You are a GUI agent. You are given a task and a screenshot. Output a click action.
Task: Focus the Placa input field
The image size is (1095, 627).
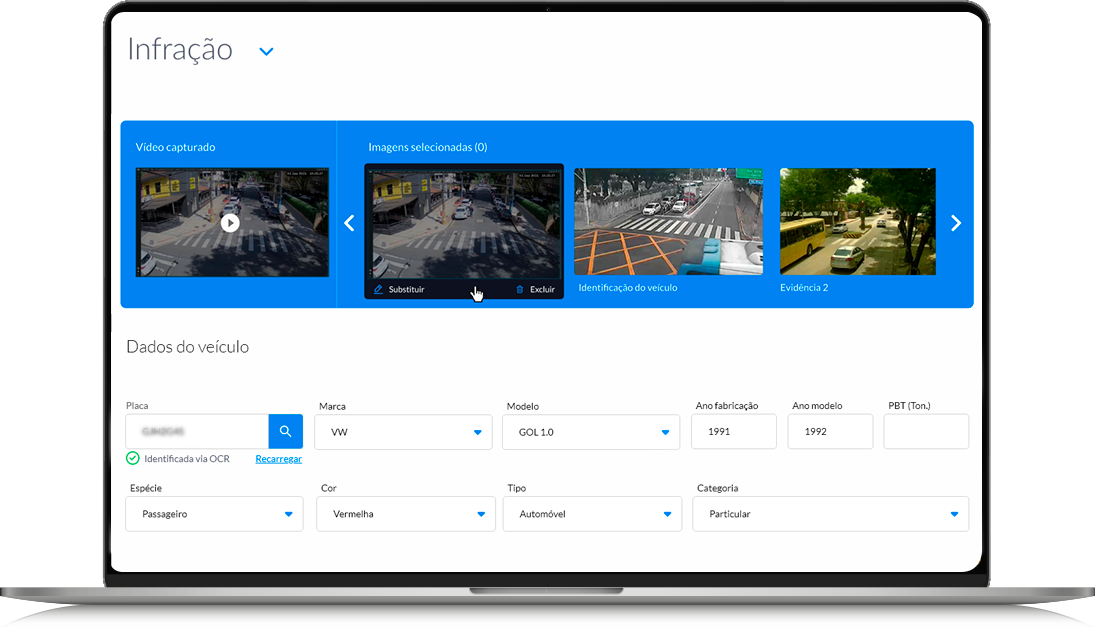pos(197,431)
